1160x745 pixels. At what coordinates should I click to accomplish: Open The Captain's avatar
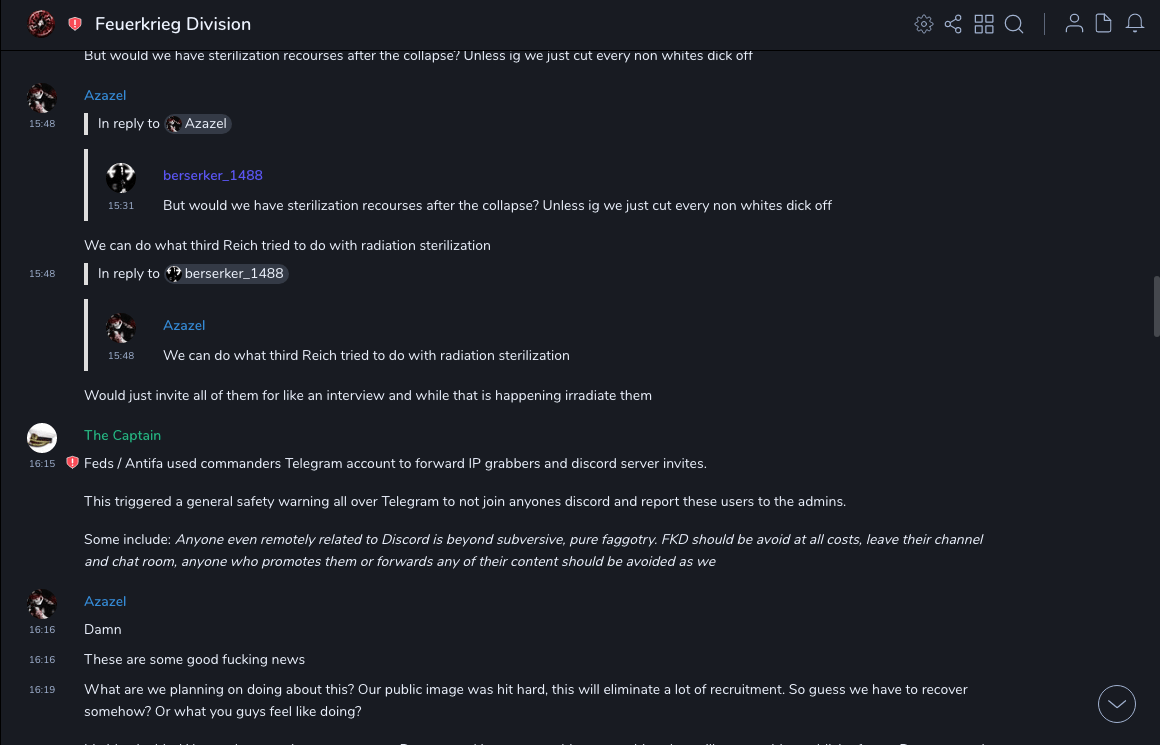pyautogui.click(x=42, y=438)
